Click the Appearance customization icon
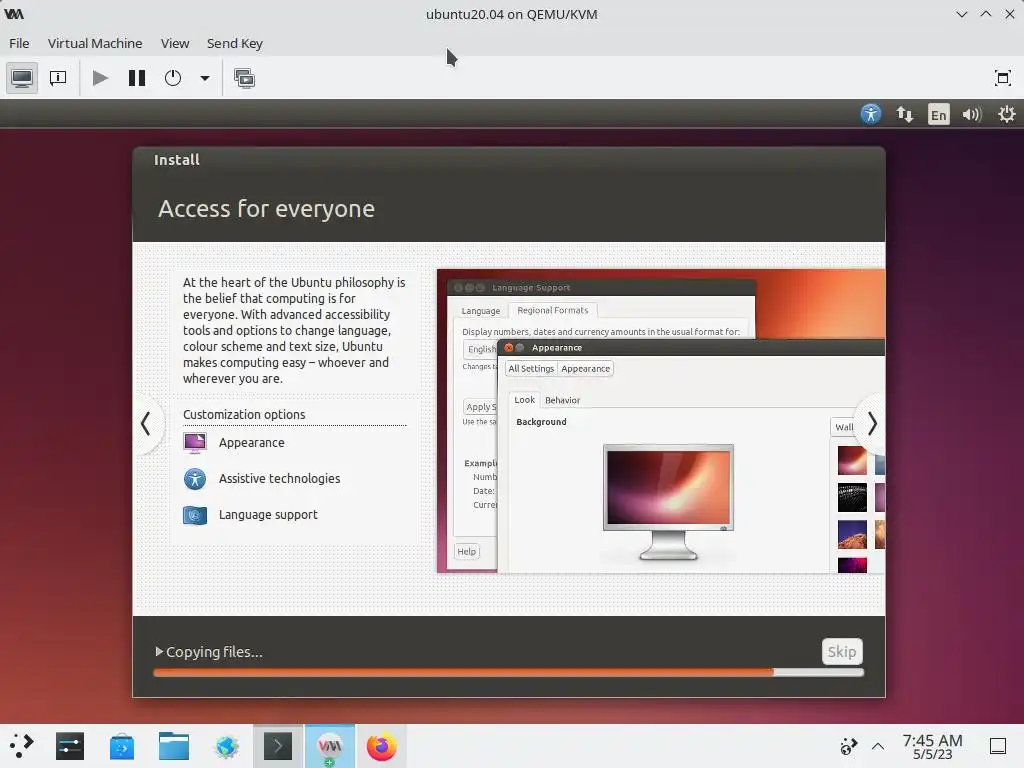1024x768 pixels. [195, 443]
